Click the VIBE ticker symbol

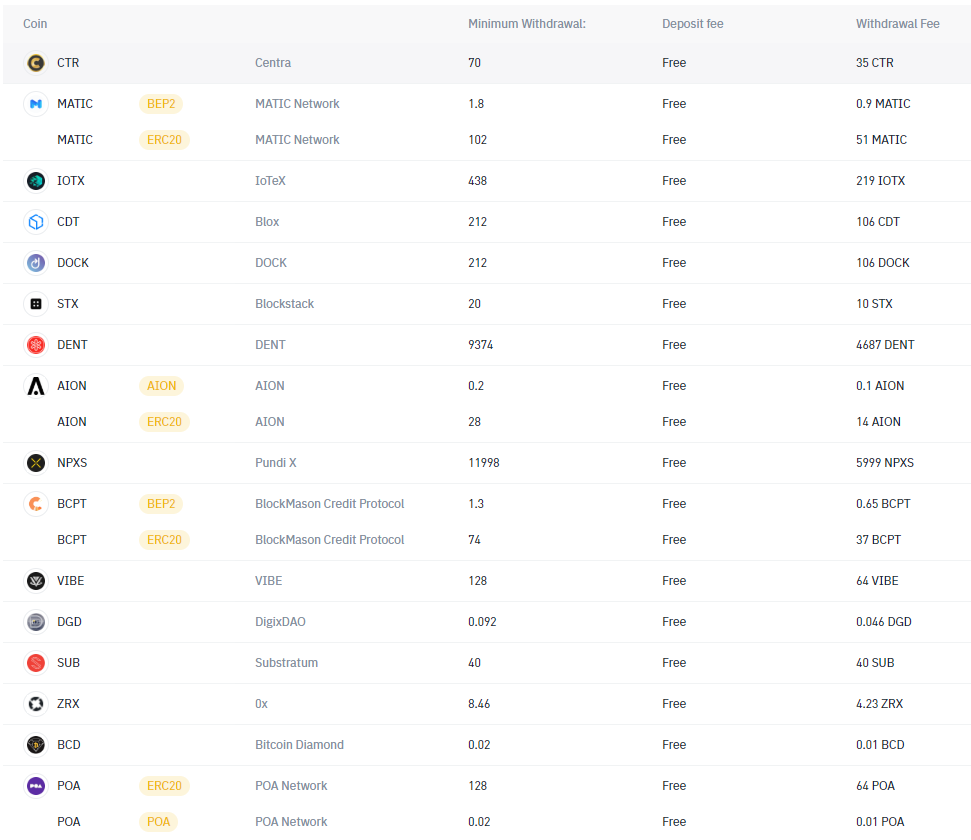[x=71, y=580]
